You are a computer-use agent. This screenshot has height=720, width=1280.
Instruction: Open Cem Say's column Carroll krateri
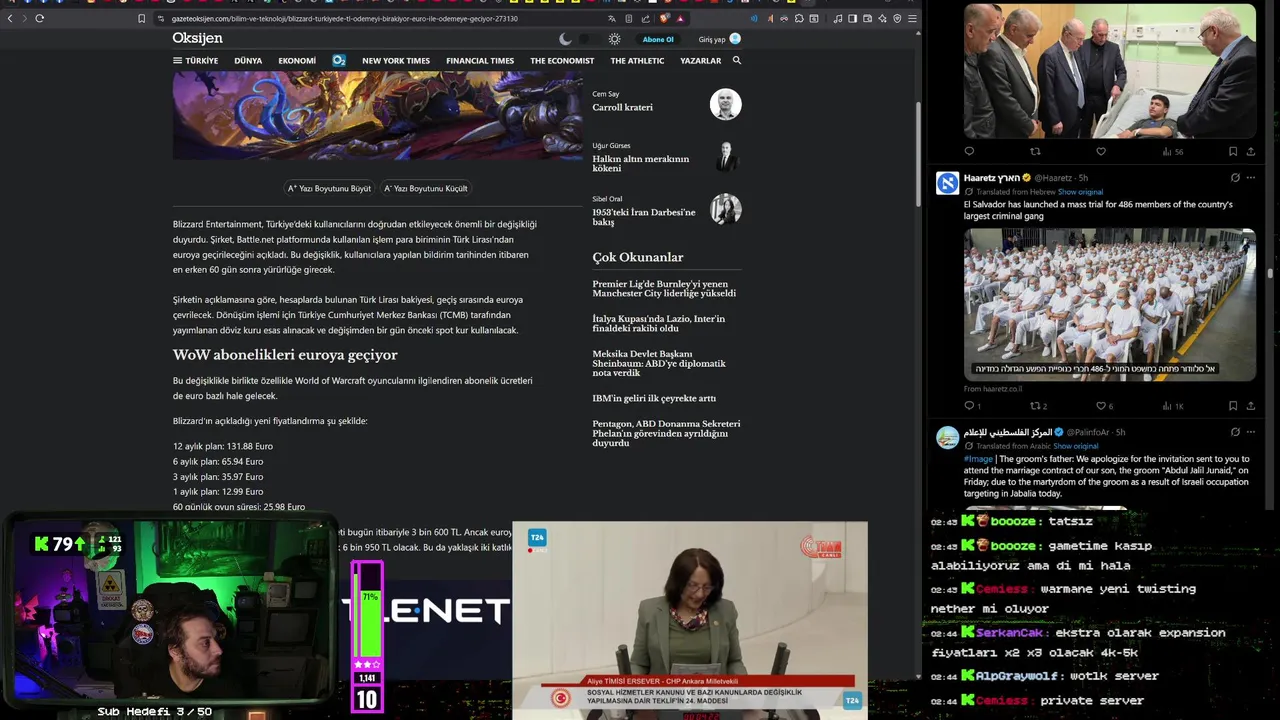pos(622,107)
